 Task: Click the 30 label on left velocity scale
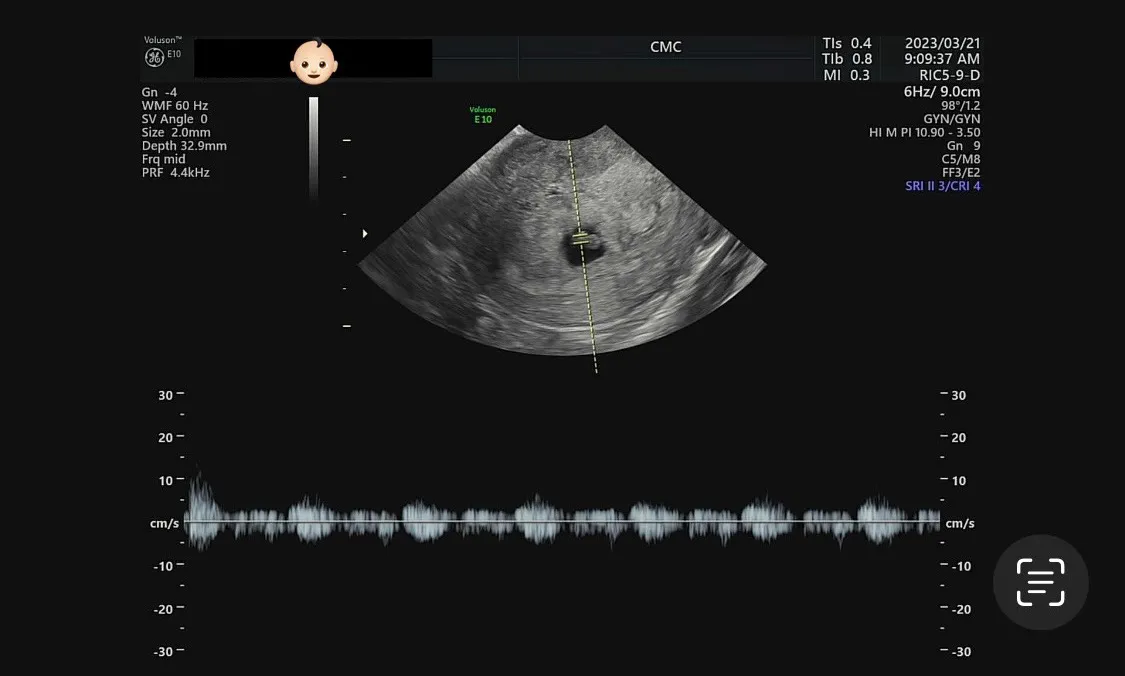click(x=166, y=395)
